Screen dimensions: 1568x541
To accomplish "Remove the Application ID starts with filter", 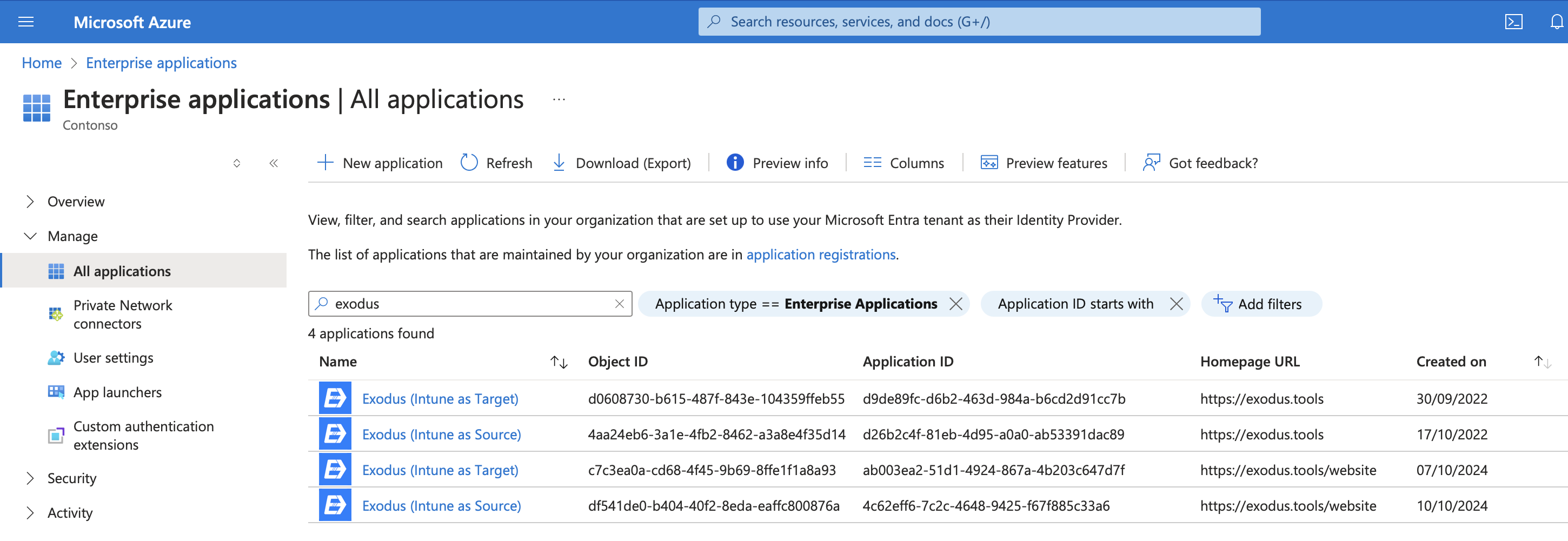I will pos(1176,304).
